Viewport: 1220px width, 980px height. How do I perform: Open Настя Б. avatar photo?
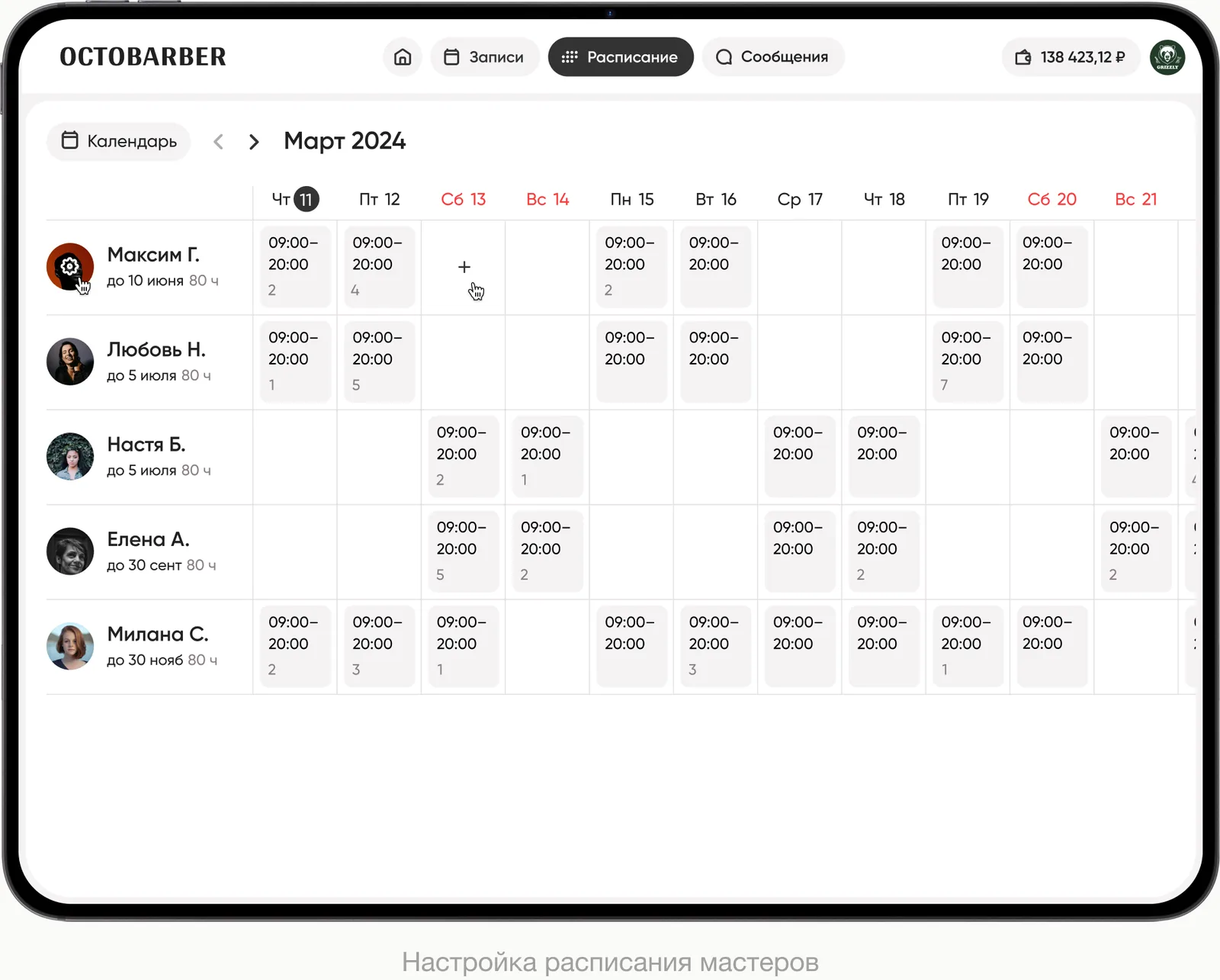pyautogui.click(x=69, y=456)
